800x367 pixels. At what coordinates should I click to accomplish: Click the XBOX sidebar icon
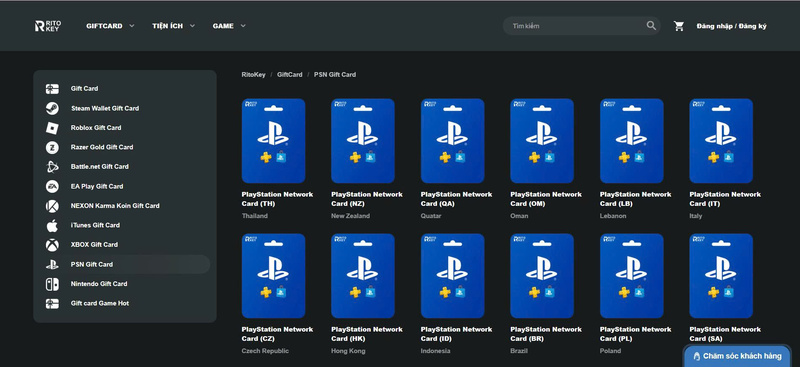coord(52,245)
